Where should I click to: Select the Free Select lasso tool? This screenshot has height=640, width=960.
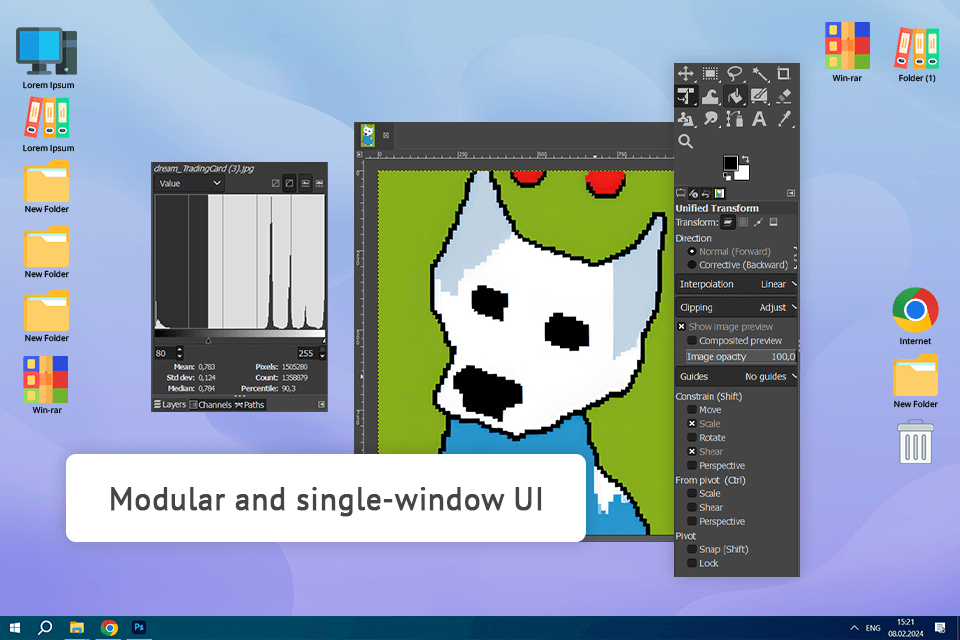click(x=735, y=74)
